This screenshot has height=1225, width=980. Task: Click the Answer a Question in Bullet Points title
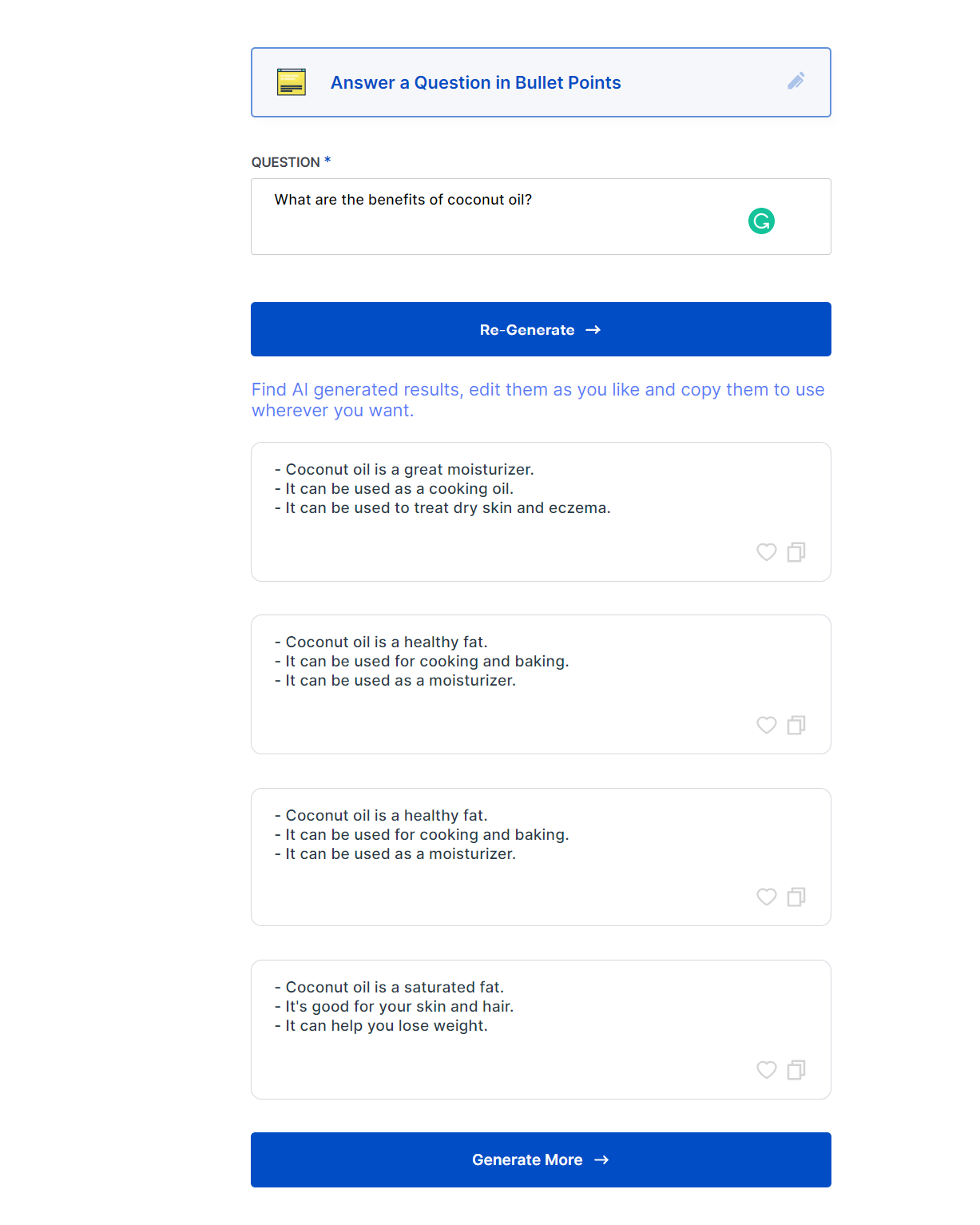[475, 83]
